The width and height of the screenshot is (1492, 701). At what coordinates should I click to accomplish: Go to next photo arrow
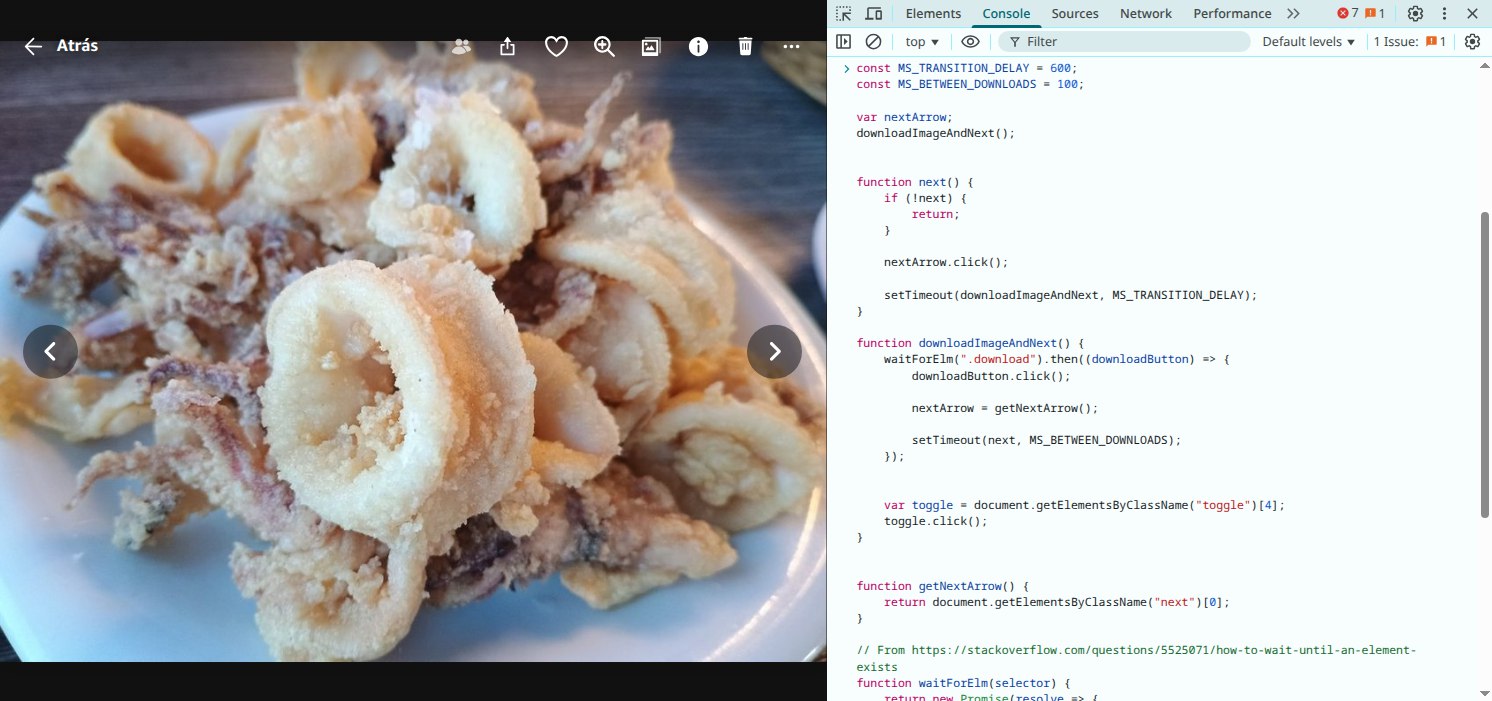(x=774, y=351)
